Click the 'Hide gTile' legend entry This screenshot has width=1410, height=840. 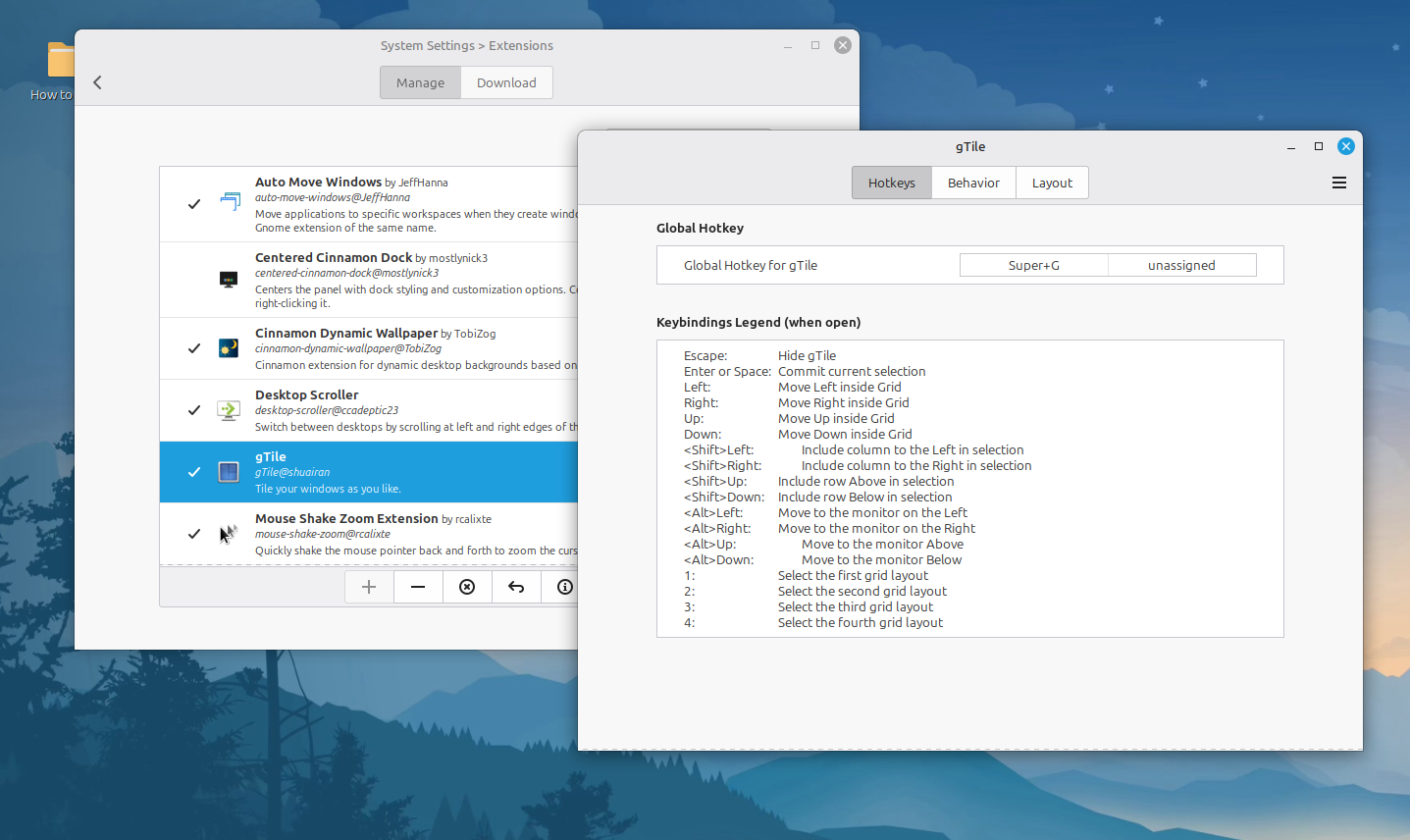(807, 355)
